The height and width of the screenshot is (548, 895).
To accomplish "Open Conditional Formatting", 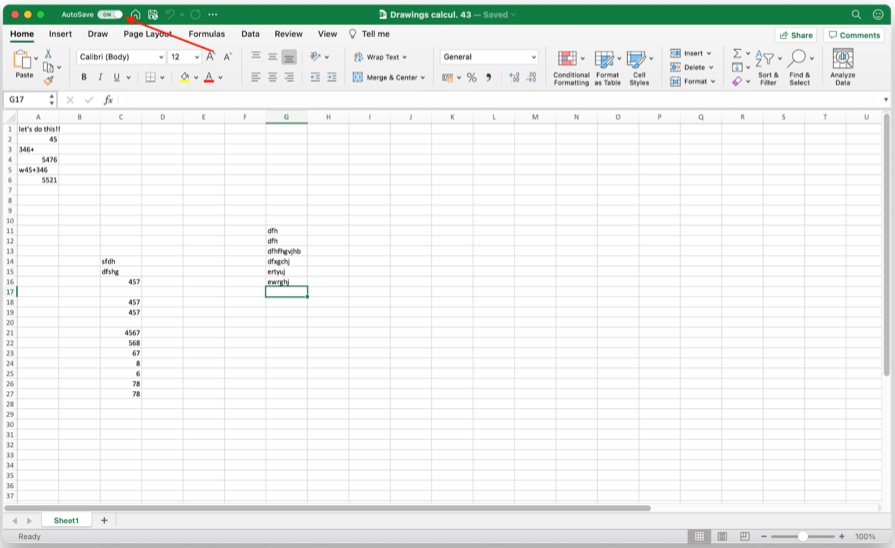I will coord(571,66).
